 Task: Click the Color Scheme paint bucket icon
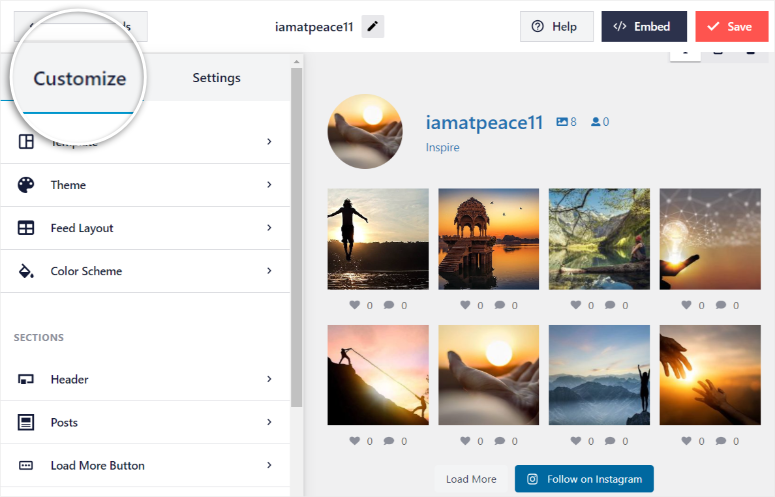26,271
